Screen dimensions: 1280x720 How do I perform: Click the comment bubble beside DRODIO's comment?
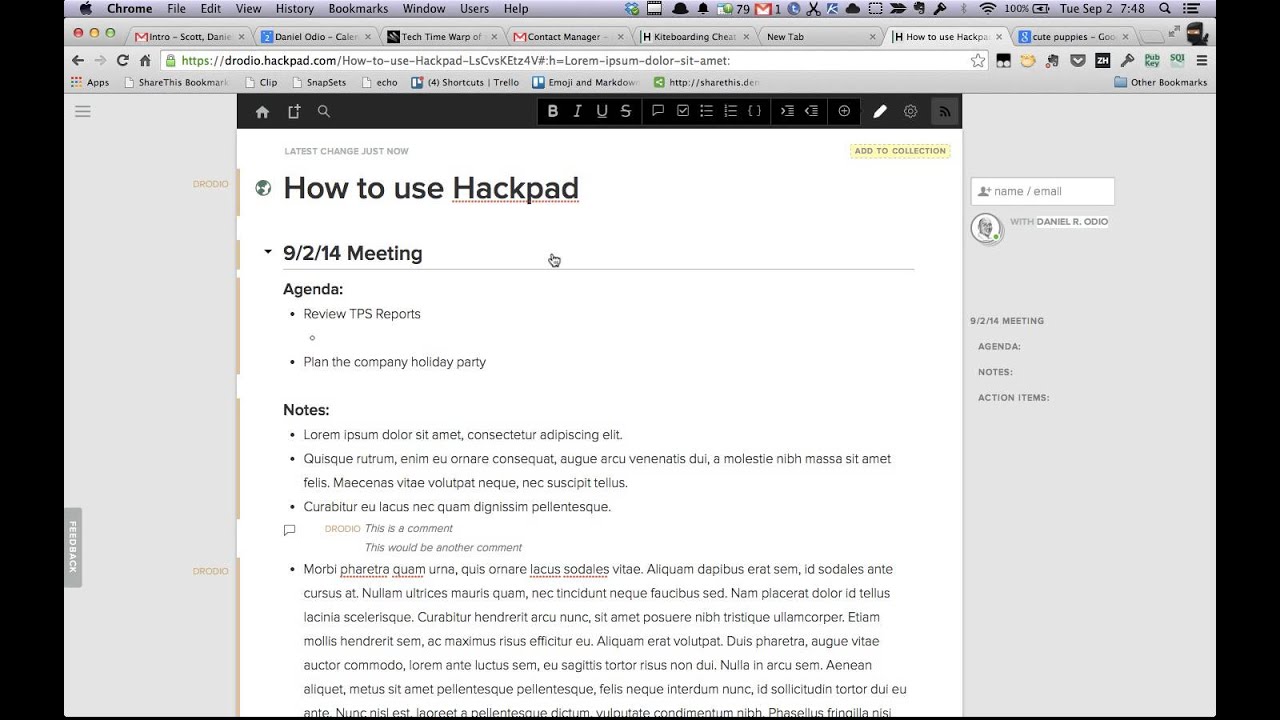[289, 530]
